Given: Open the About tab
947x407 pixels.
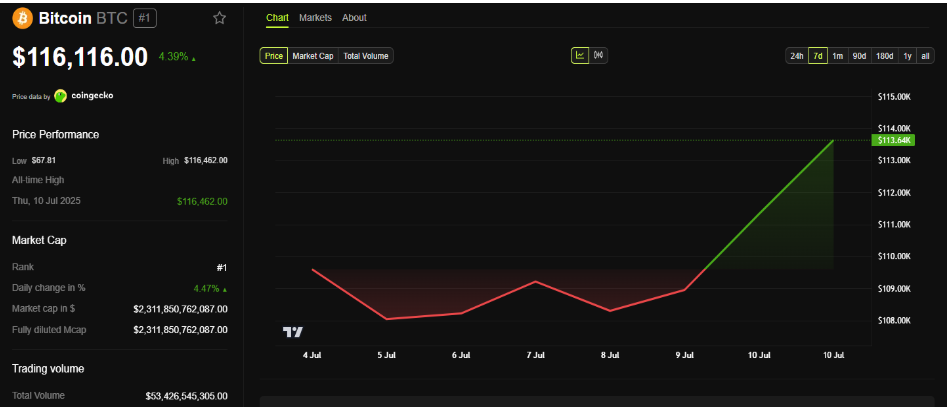Looking at the screenshot, I should (354, 18).
